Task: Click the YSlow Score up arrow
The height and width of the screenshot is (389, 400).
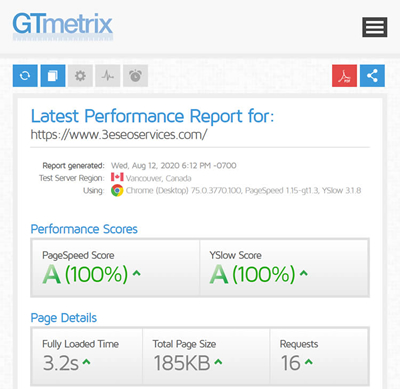Action: [303, 273]
